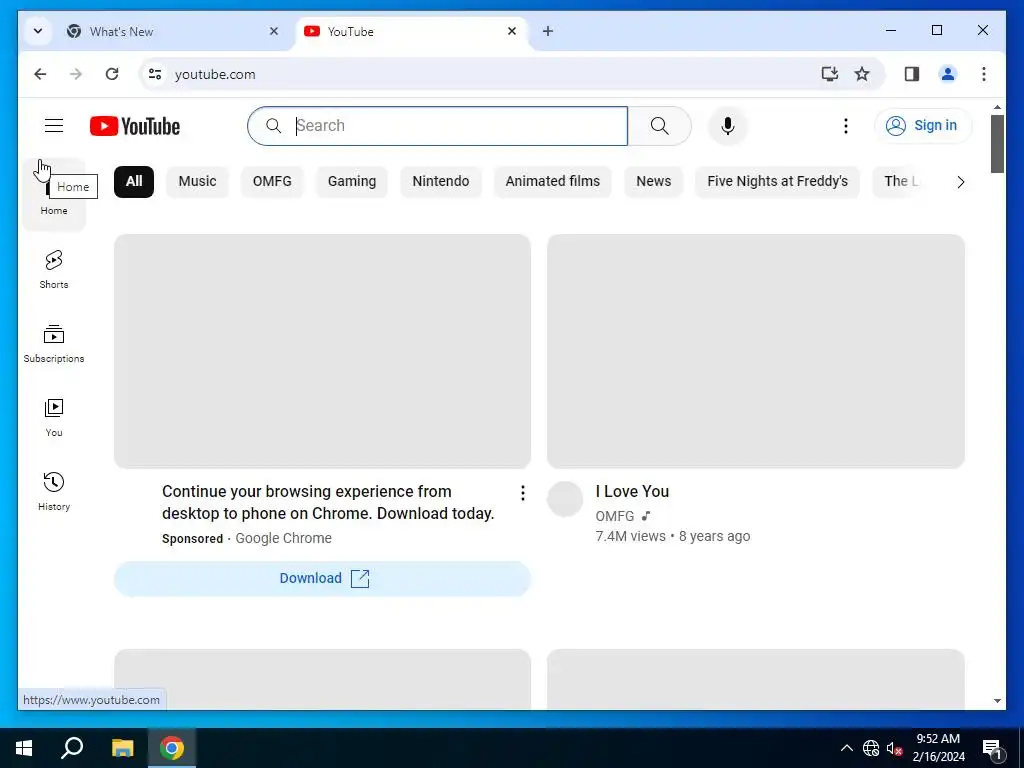The height and width of the screenshot is (768, 1024).
Task: Open Windows Start menu
Action: coord(24,748)
